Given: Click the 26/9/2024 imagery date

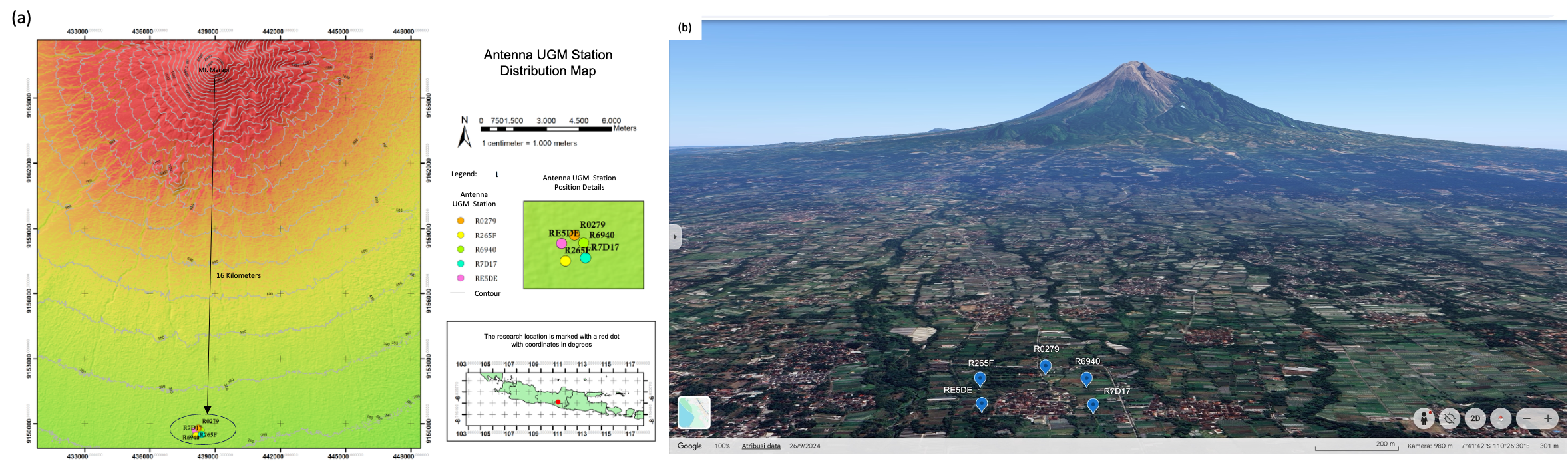Looking at the screenshot, I should [x=805, y=446].
